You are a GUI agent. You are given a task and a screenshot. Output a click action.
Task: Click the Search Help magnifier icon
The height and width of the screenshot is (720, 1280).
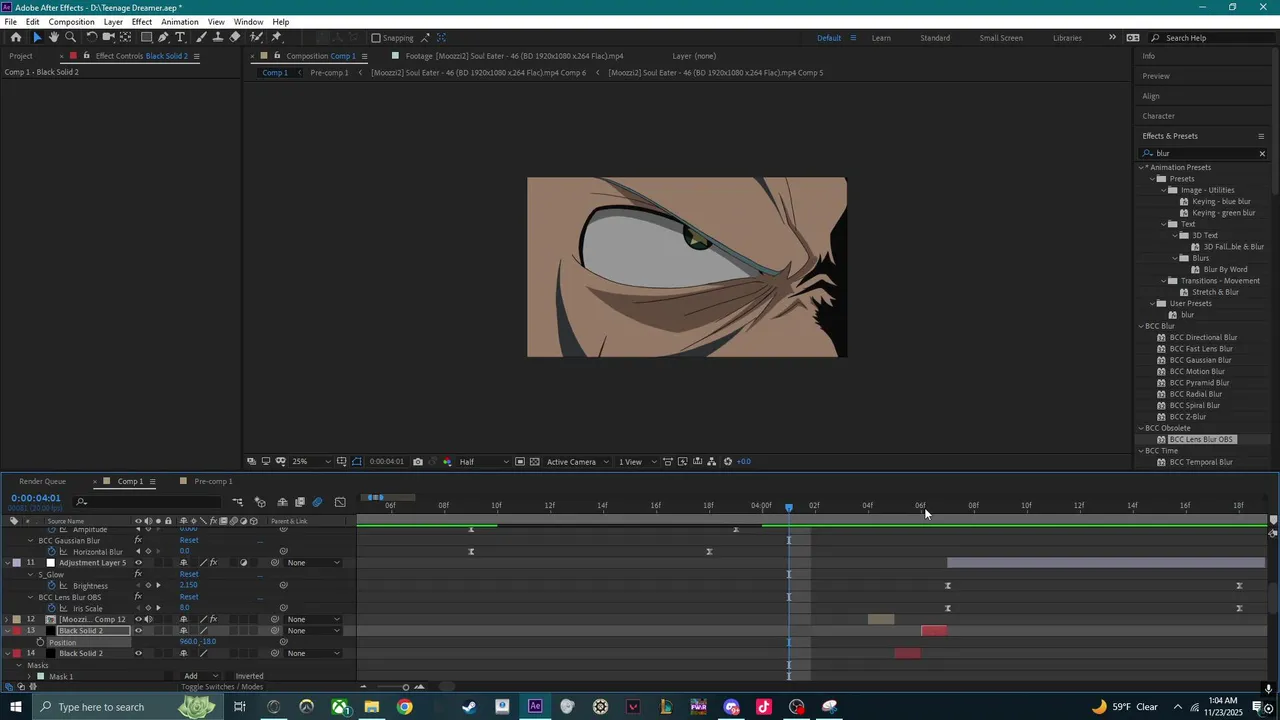coord(1156,38)
